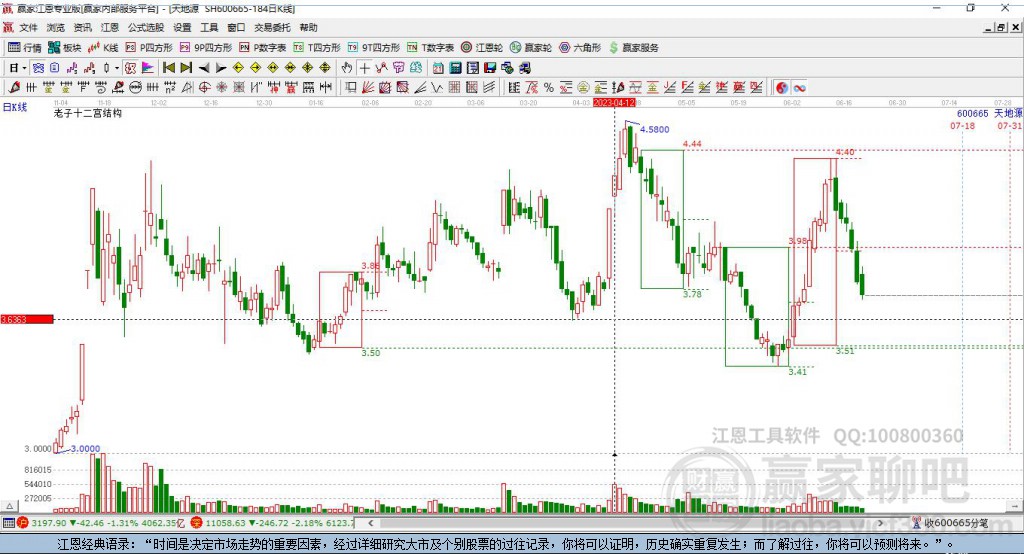Click the 深 Shenzhen index icon
This screenshot has width=1024, height=554.
tap(197, 523)
